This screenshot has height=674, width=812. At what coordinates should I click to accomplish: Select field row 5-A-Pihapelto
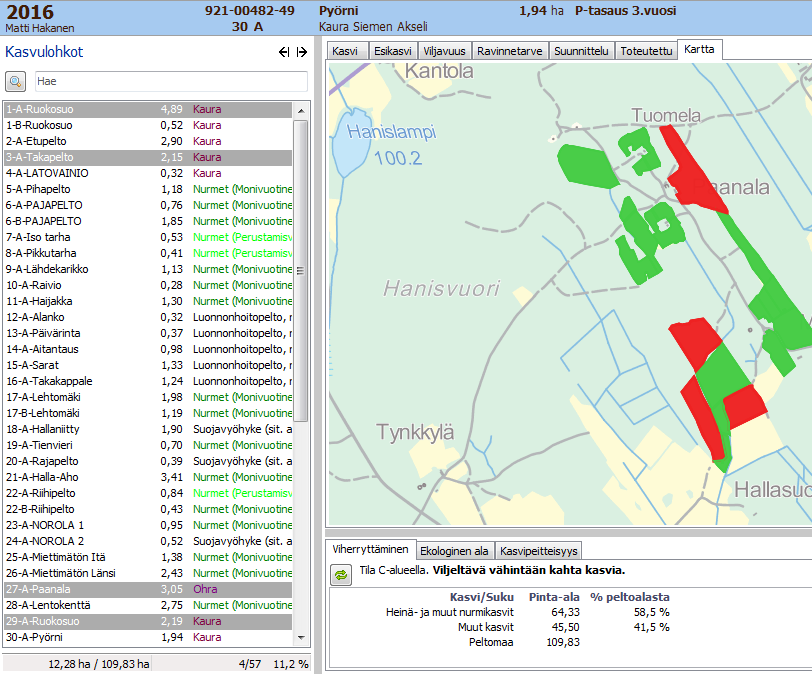[148, 189]
